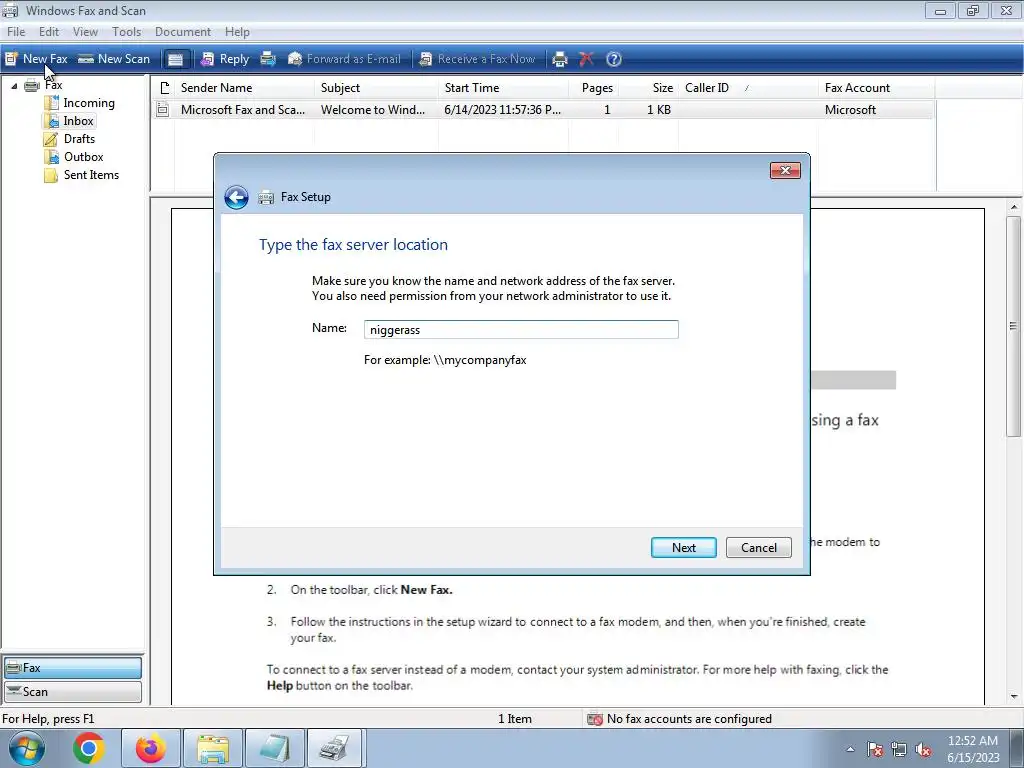Screen dimensions: 1024x768
Task: Click the preview pane vertical scrollbar thumb
Action: tap(1014, 326)
